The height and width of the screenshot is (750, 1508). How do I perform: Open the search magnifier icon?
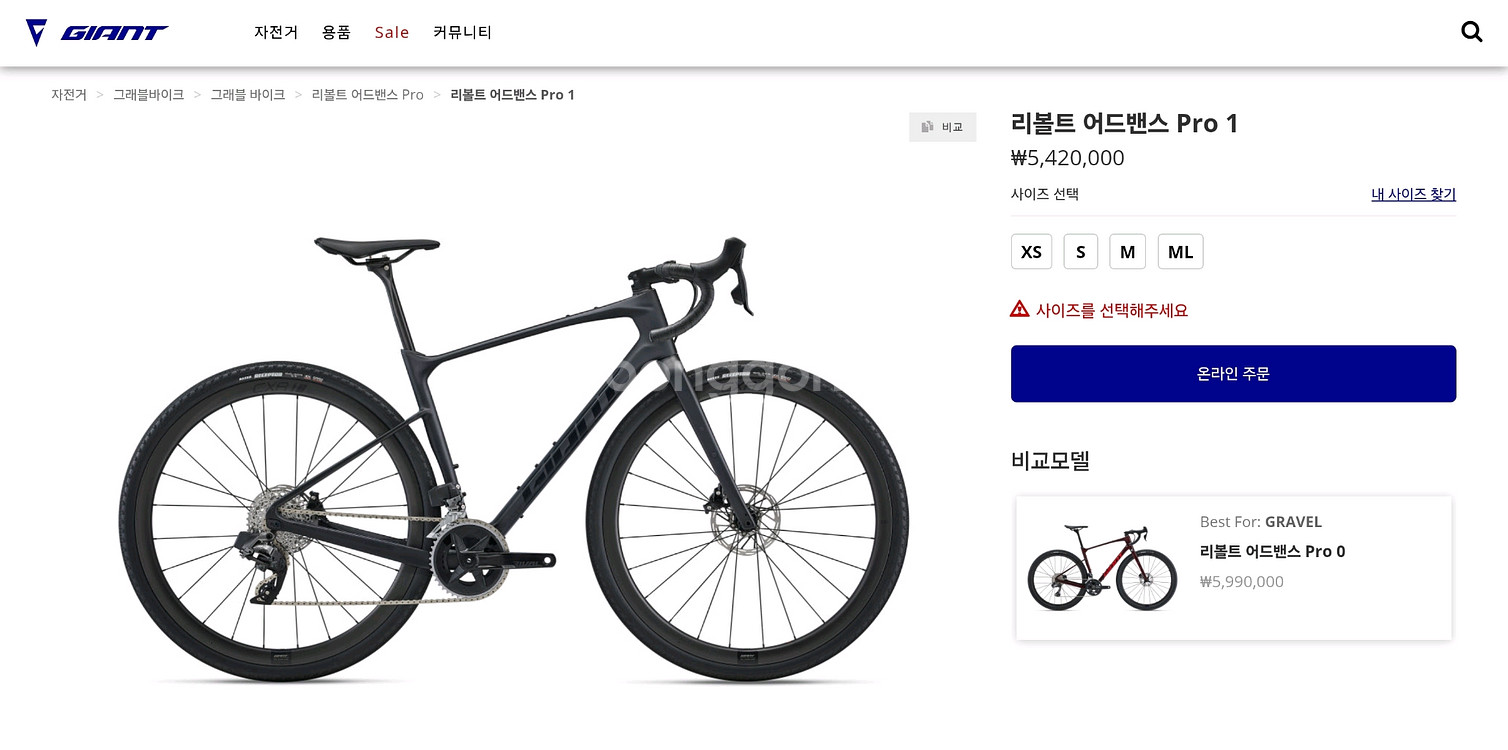coord(1471,32)
